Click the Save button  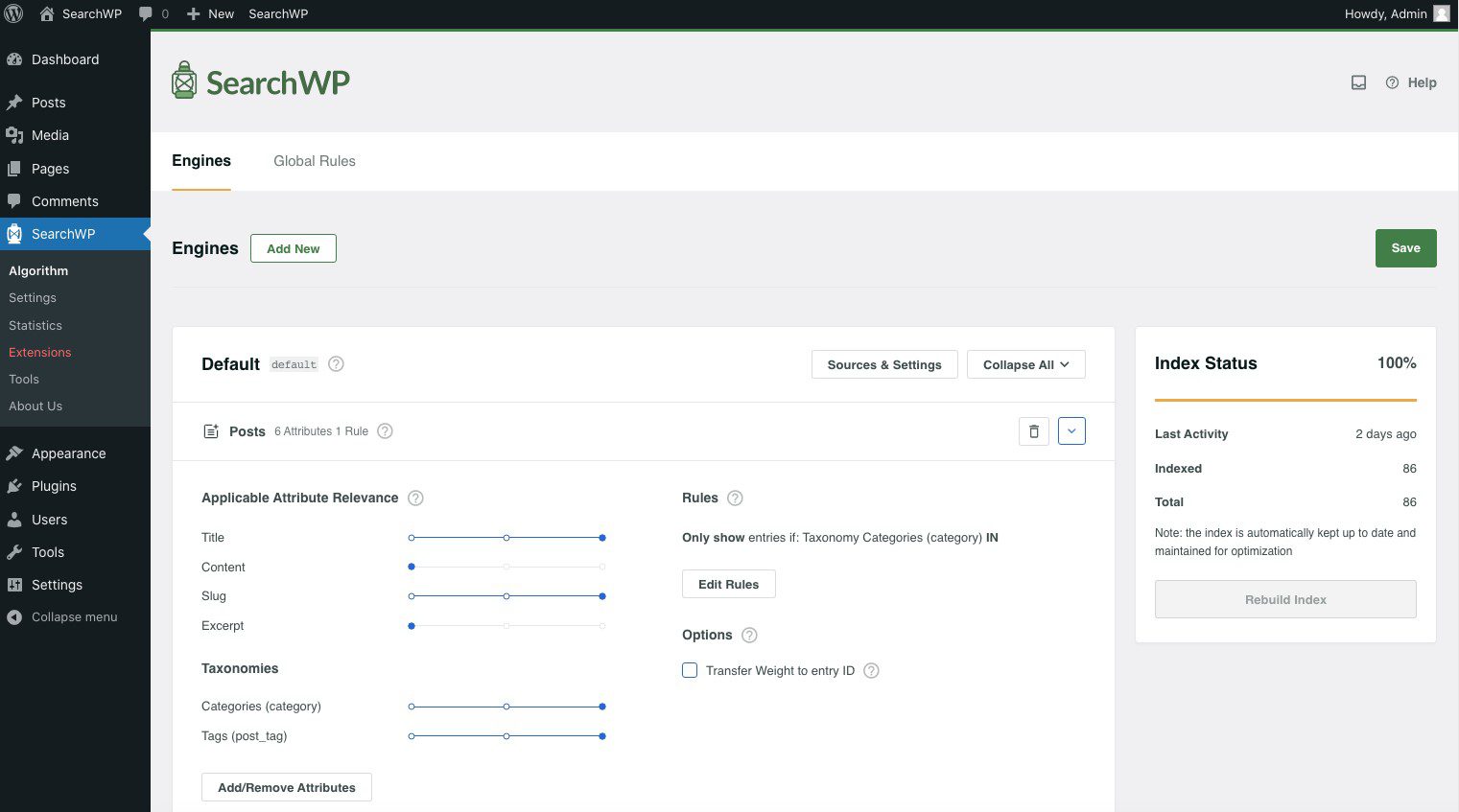tap(1405, 247)
